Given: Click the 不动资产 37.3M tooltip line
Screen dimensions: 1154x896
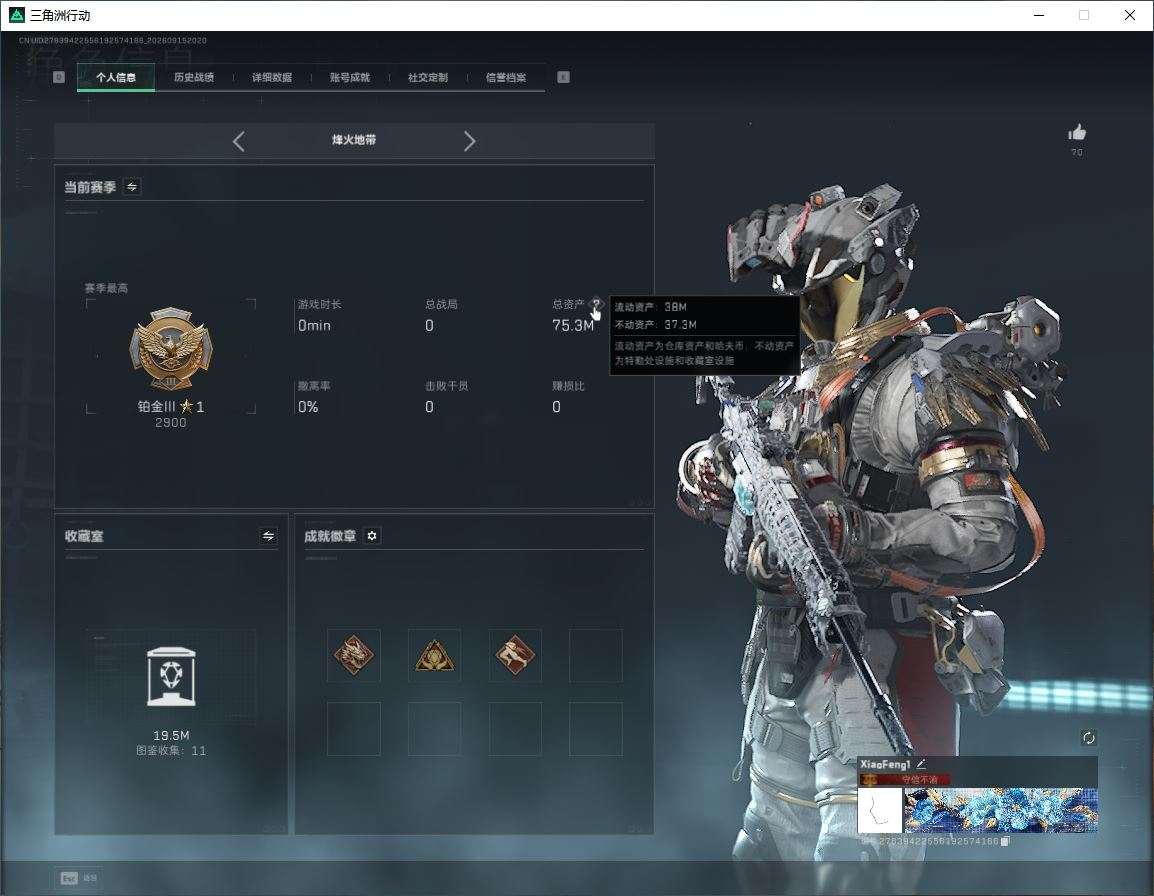Looking at the screenshot, I should point(656,325).
